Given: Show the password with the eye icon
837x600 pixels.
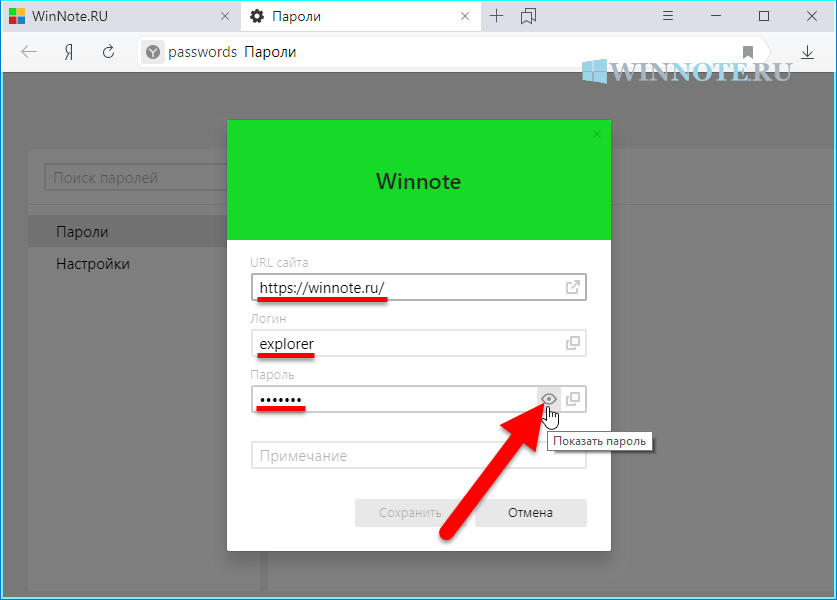Looking at the screenshot, I should click(548, 399).
